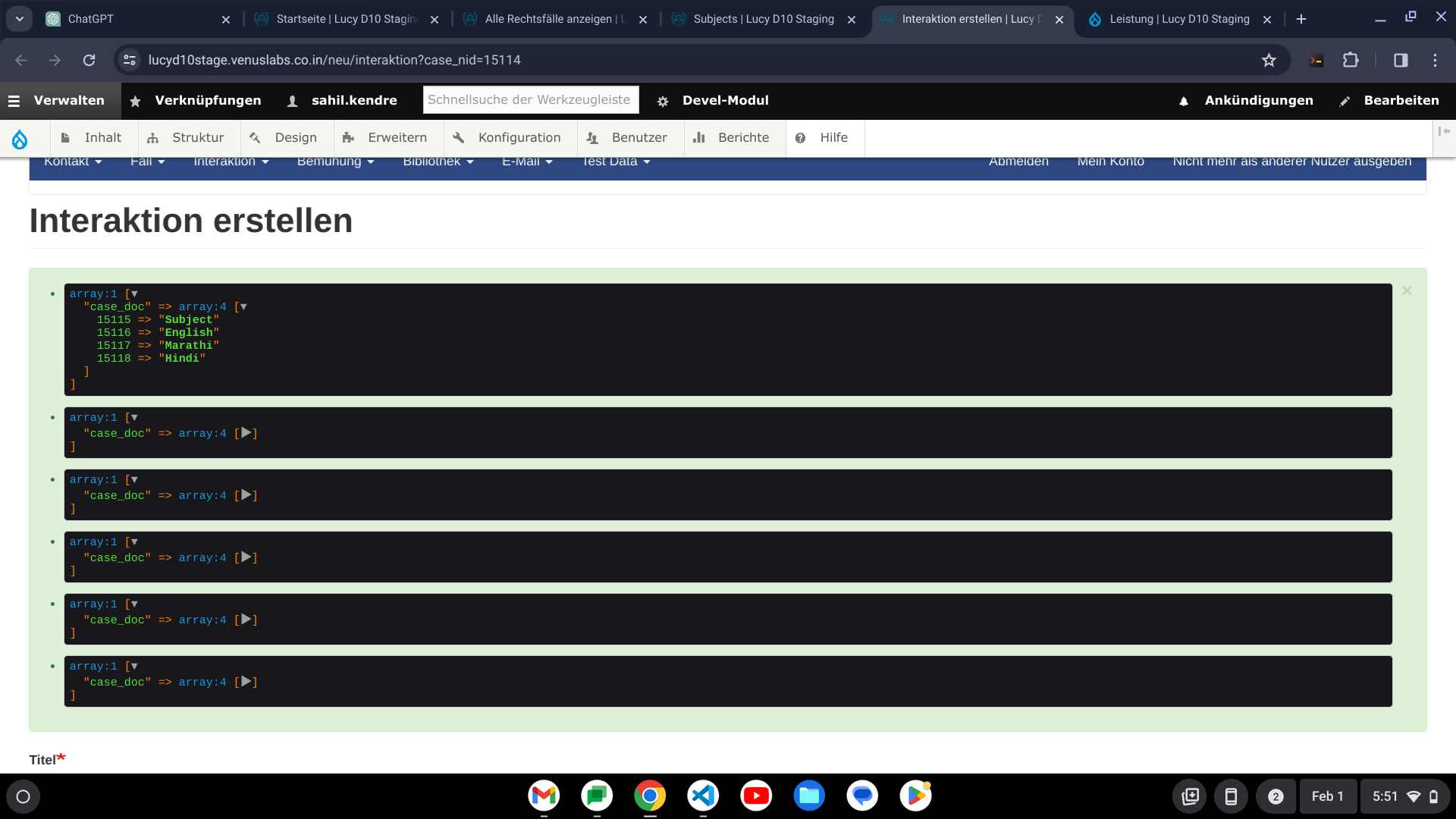The image size is (1456, 819).
Task: Focus the Schnellsuche der Werkzeugleiste field
Action: [x=530, y=100]
